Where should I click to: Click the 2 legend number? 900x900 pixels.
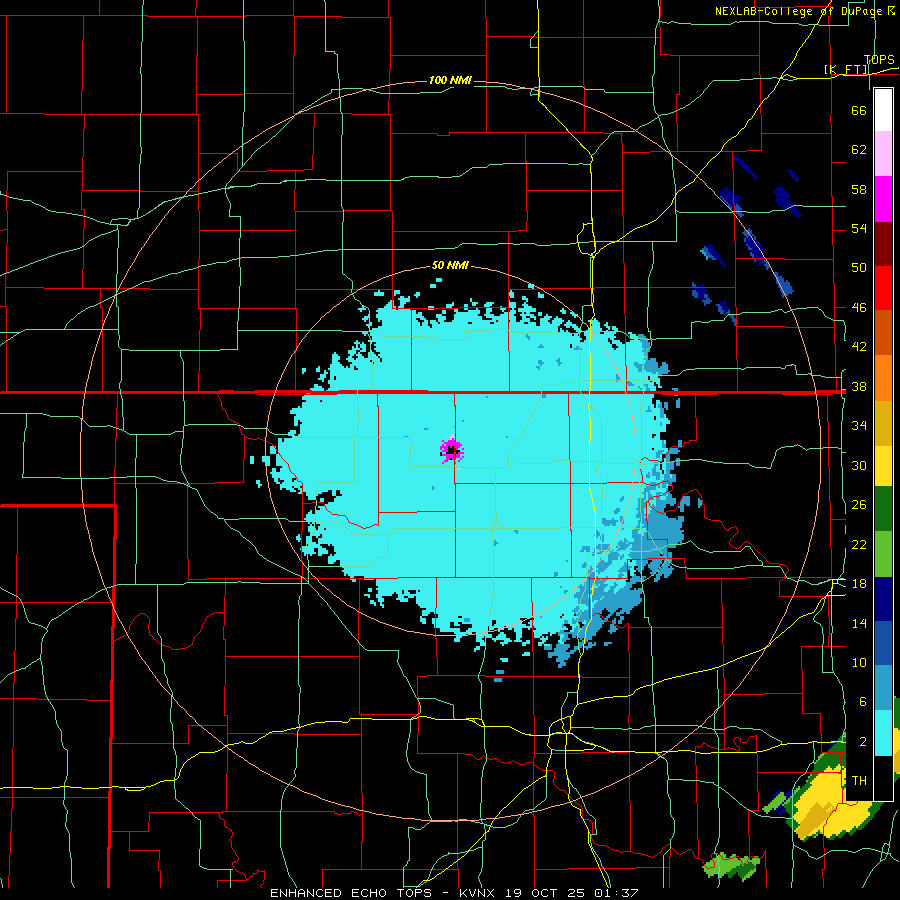[x=862, y=742]
